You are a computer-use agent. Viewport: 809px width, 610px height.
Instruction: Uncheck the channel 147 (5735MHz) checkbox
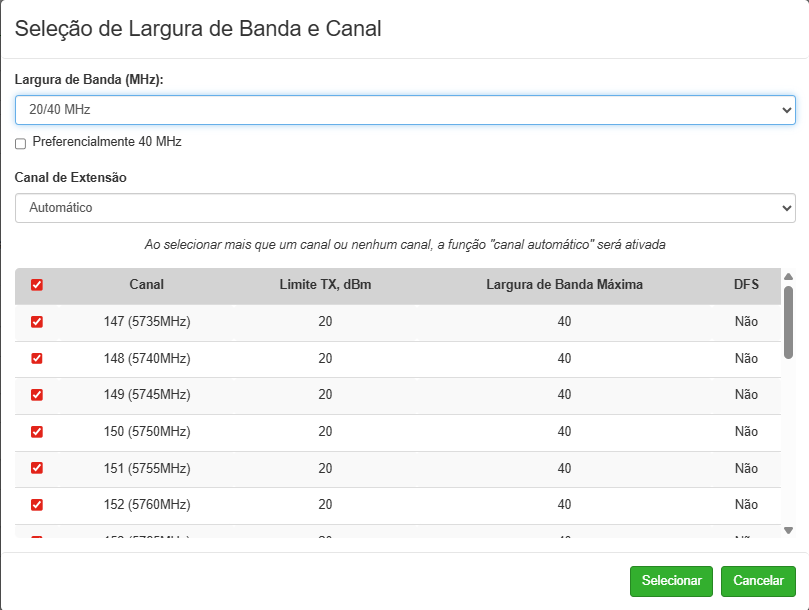(x=37, y=322)
